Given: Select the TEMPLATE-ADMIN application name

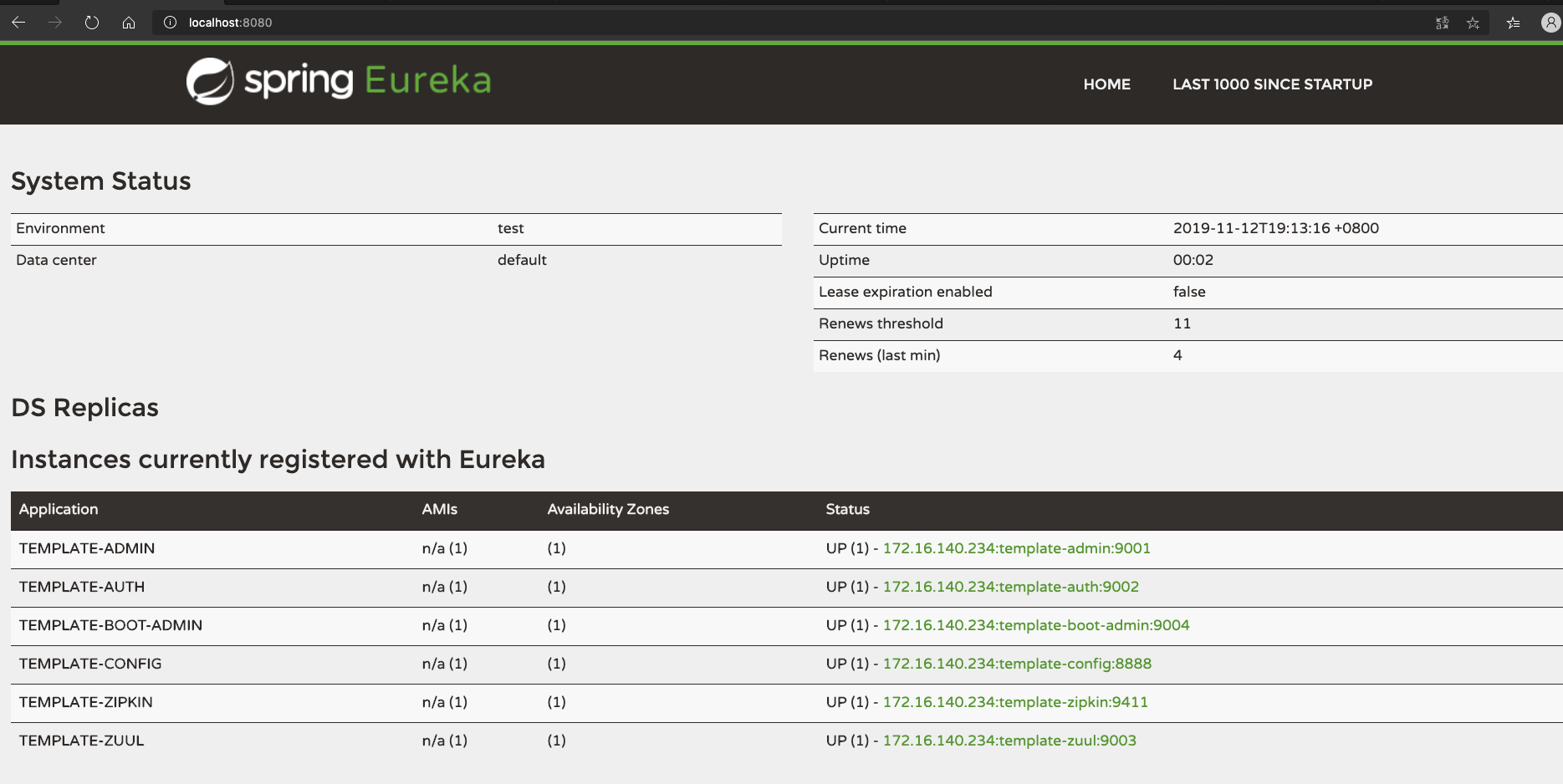Looking at the screenshot, I should point(87,548).
